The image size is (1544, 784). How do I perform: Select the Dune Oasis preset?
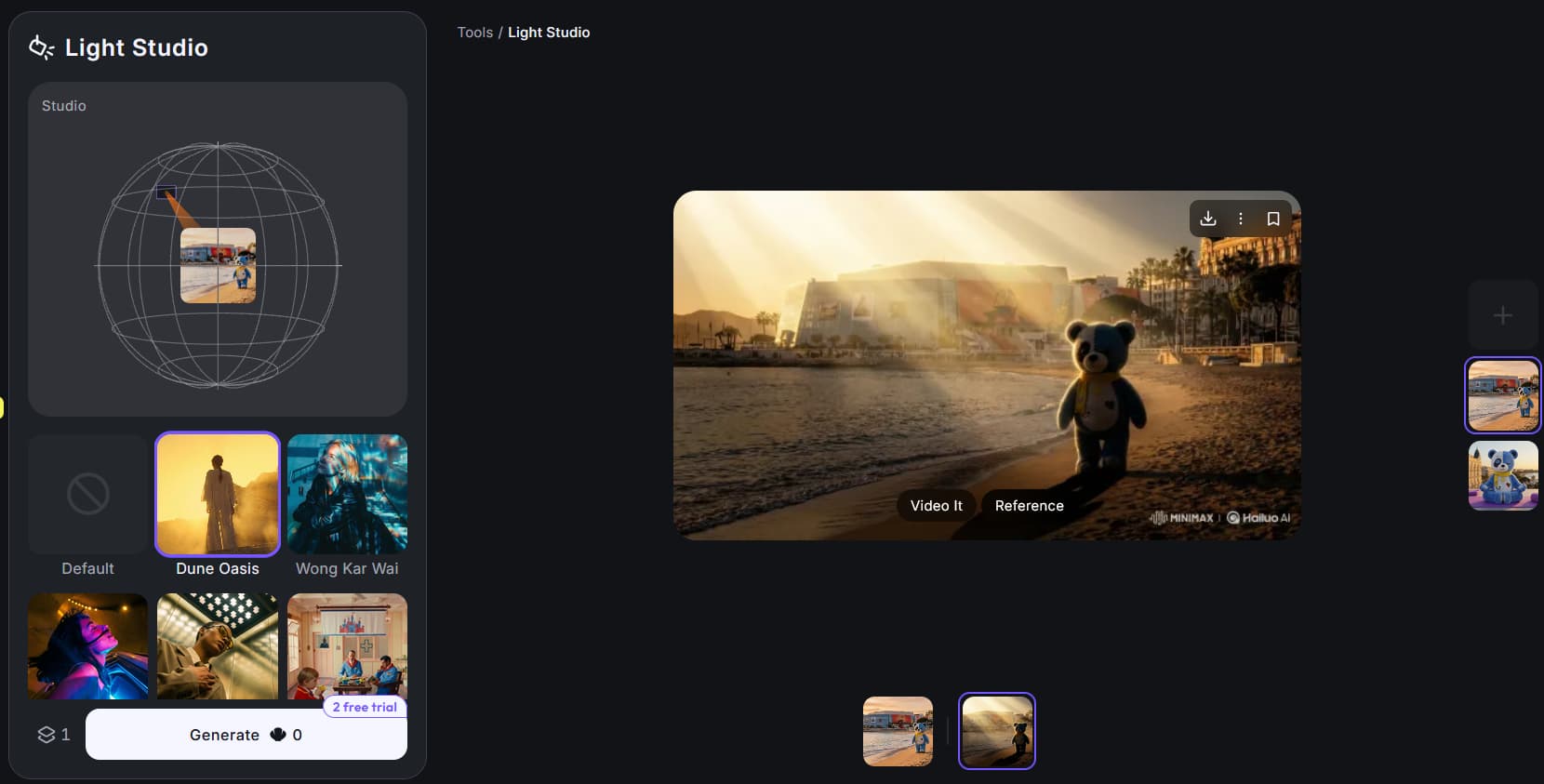click(x=218, y=495)
